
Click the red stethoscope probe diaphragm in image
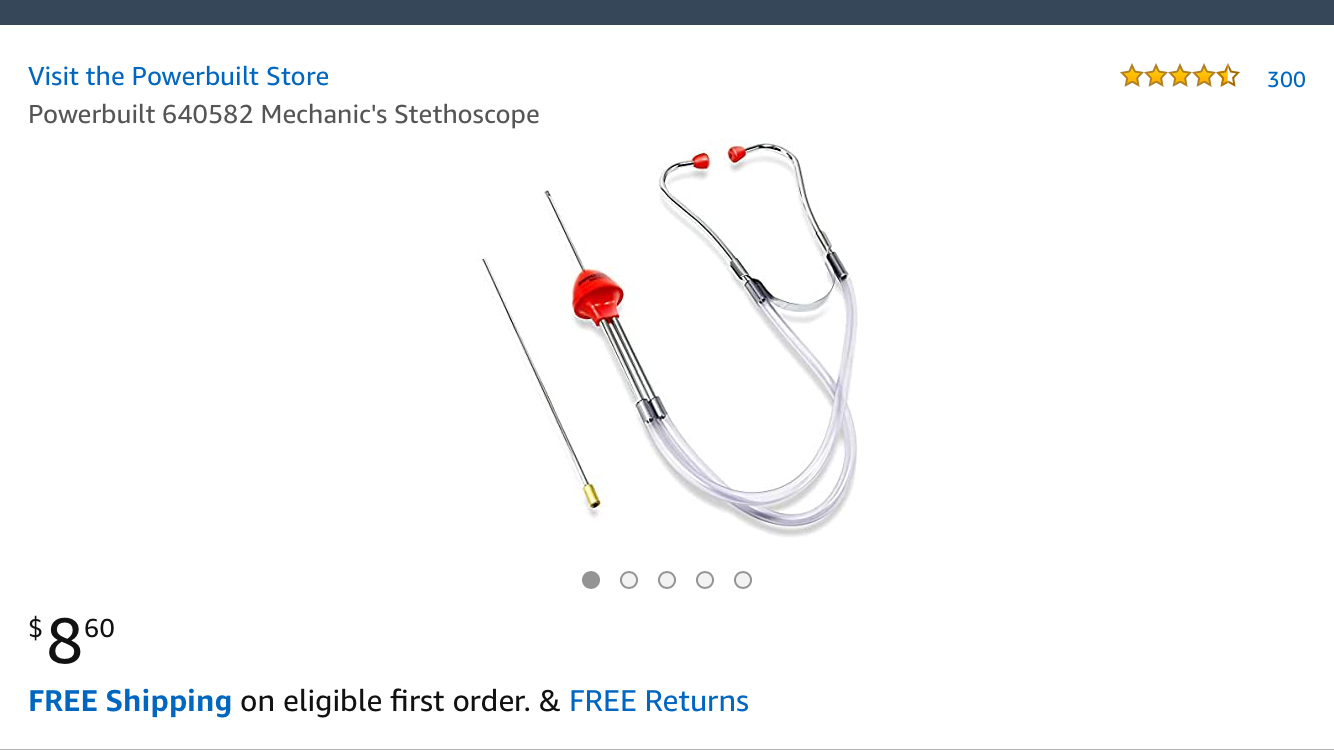tap(597, 294)
